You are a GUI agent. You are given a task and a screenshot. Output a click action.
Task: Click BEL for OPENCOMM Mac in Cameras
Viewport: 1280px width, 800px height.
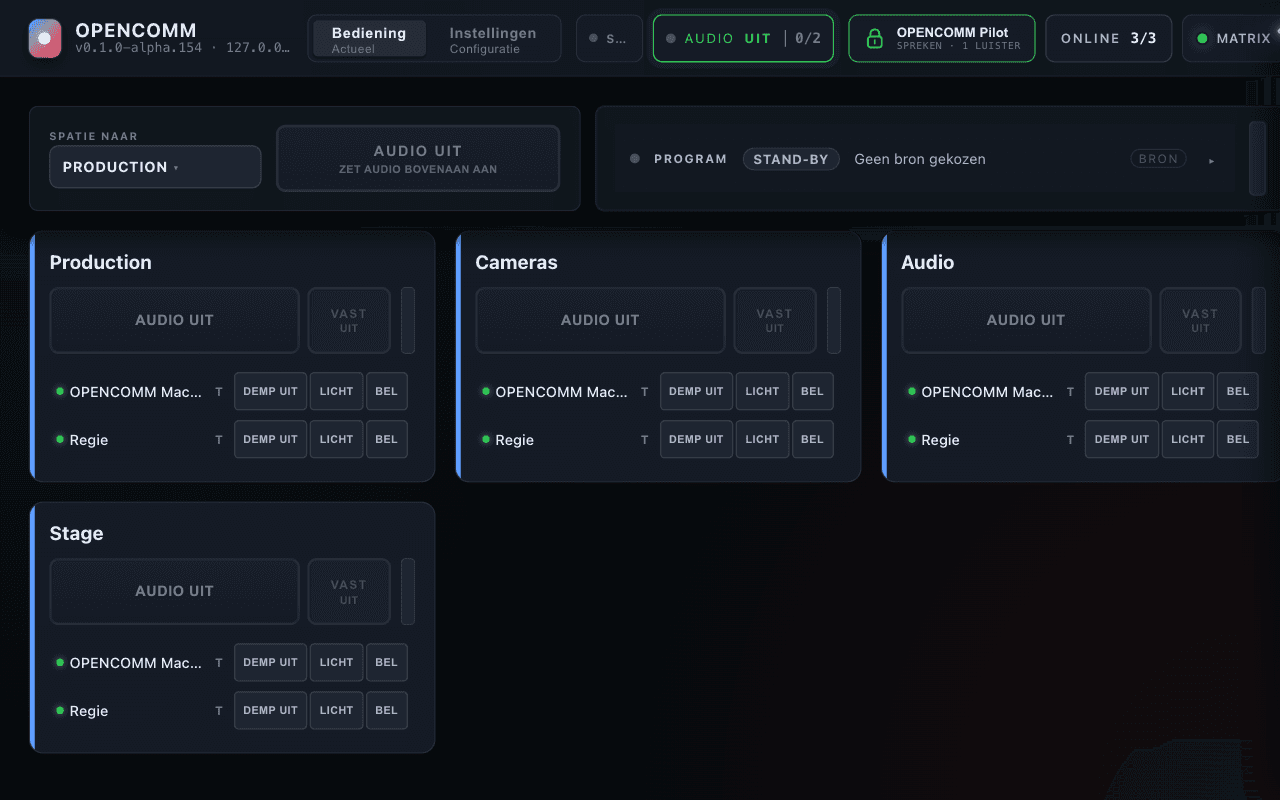point(812,391)
